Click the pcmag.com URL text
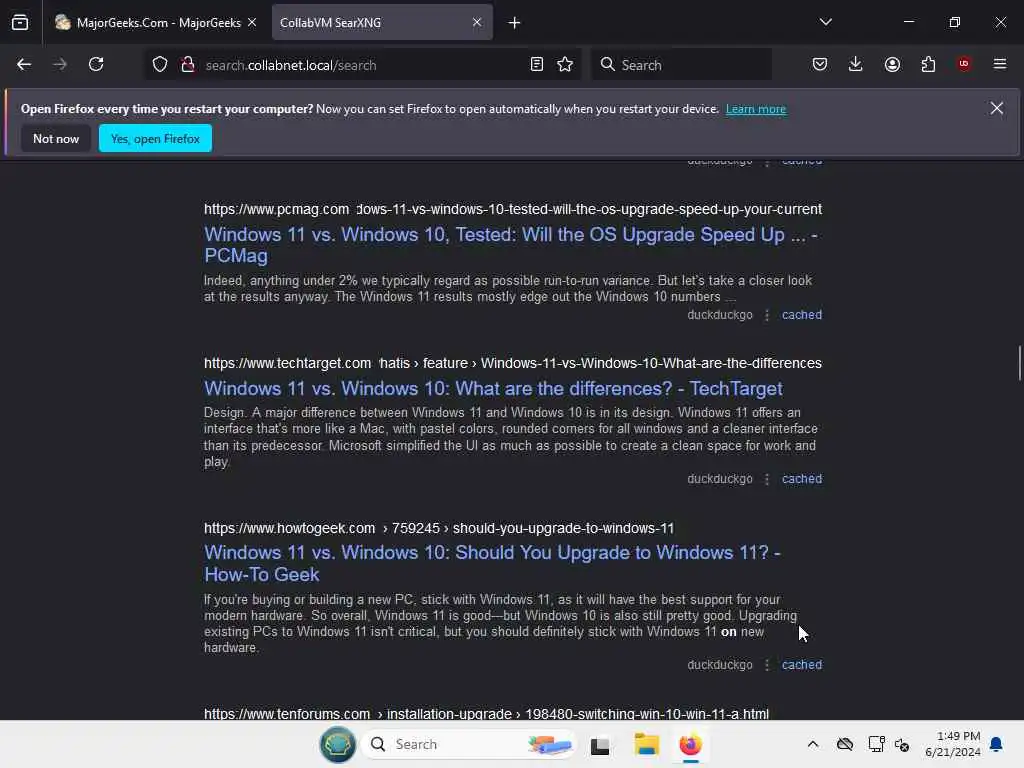The image size is (1024, 768). tap(513, 209)
